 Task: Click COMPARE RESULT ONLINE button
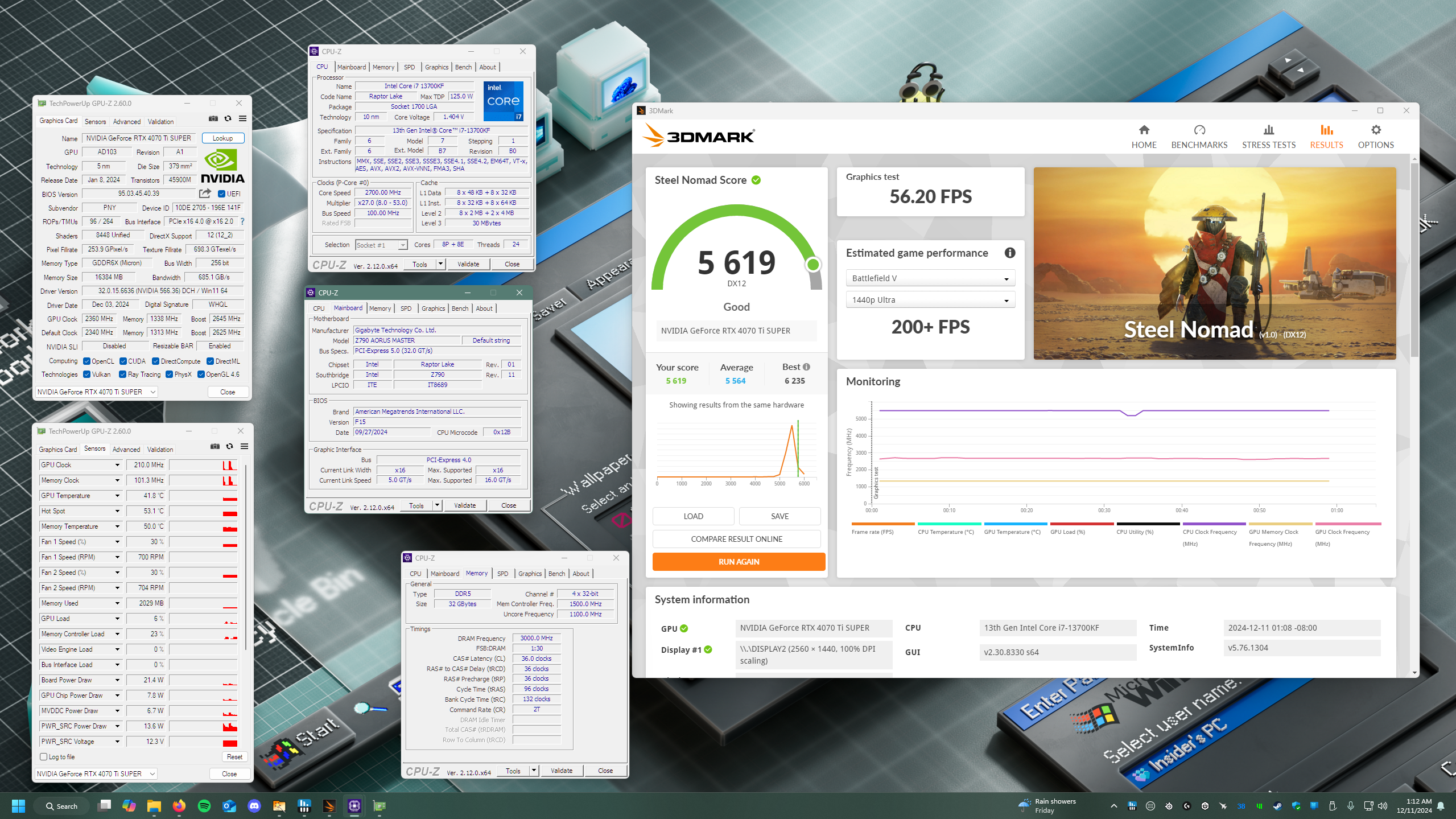pyautogui.click(x=736, y=538)
